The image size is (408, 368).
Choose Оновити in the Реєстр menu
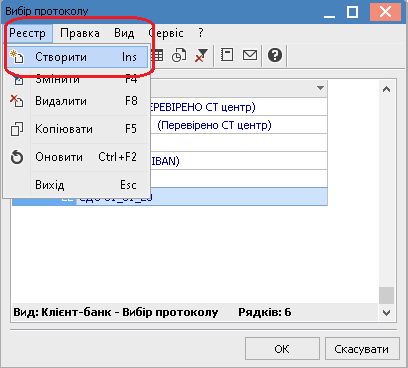tap(77, 157)
